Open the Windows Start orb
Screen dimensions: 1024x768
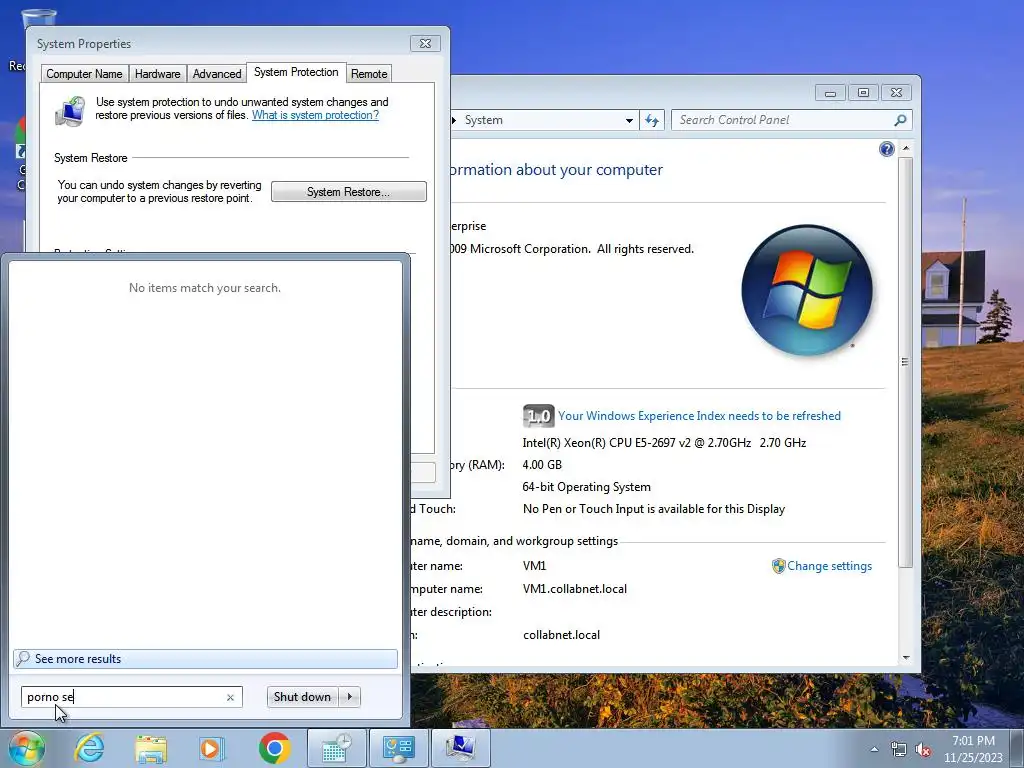pos(27,748)
